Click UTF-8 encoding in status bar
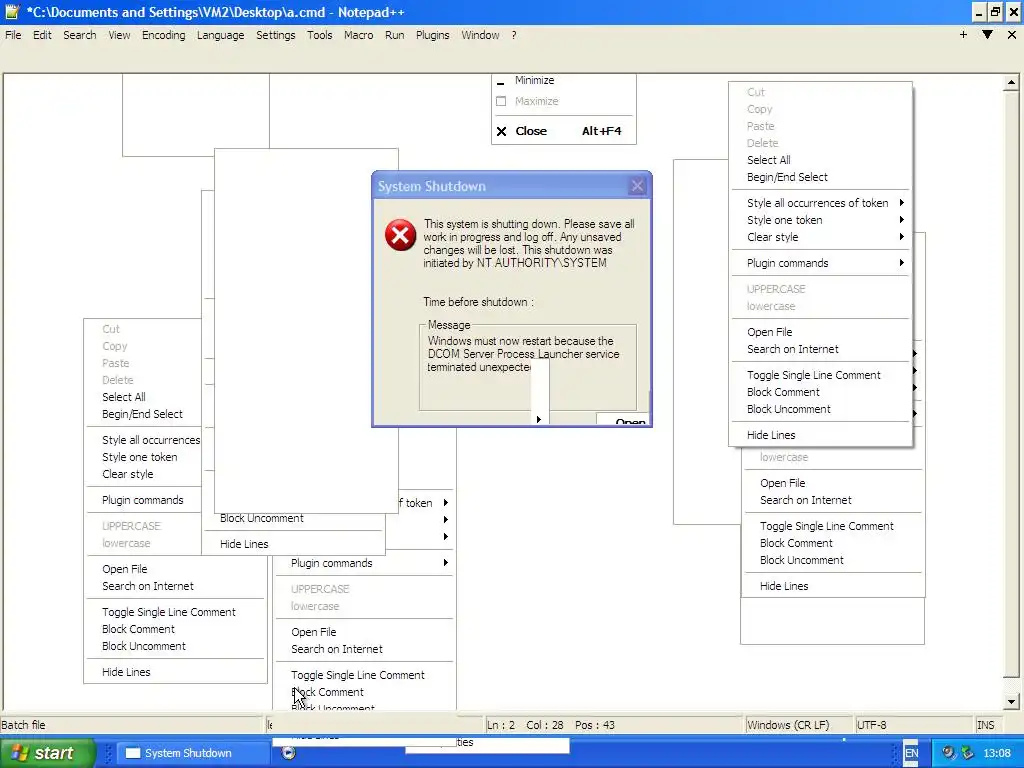 click(x=914, y=725)
